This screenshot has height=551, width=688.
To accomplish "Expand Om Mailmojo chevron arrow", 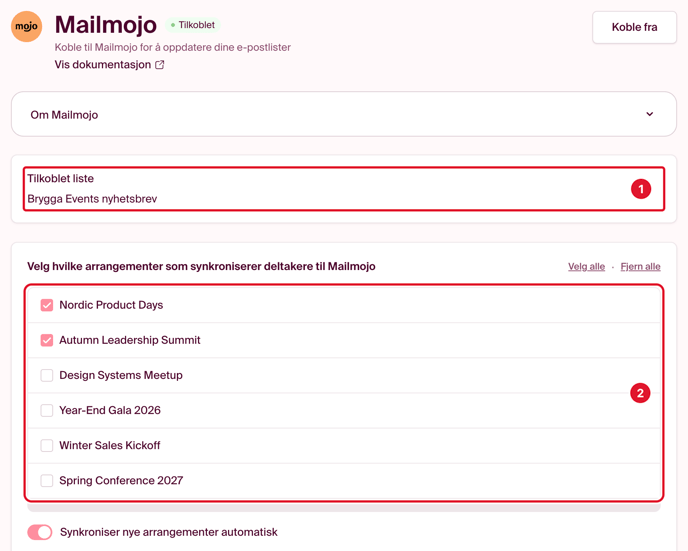I will 649,114.
